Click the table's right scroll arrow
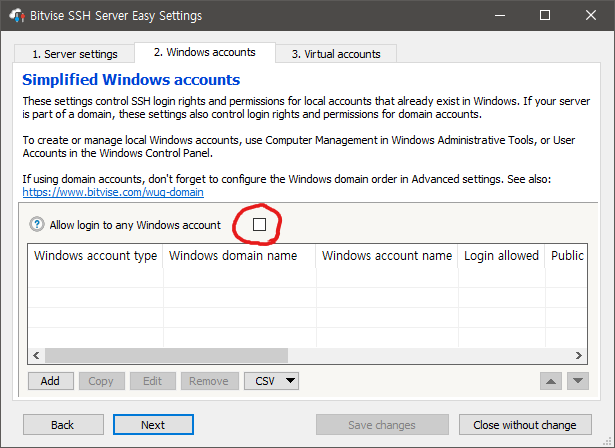 click(579, 355)
